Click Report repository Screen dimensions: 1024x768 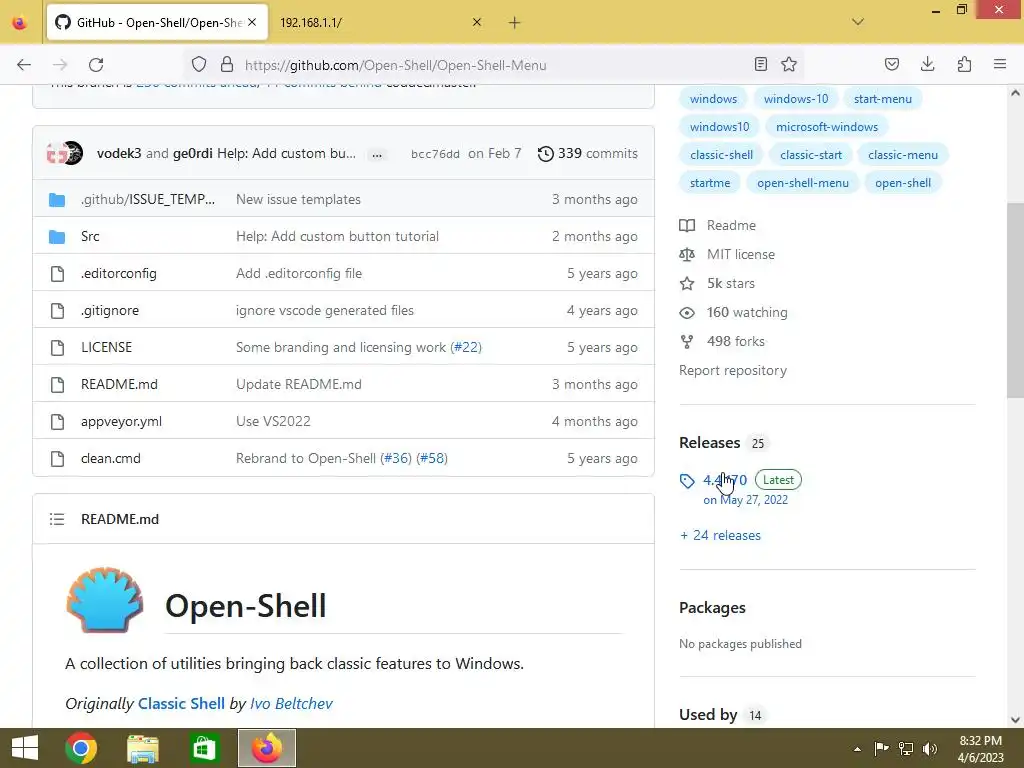click(x=733, y=370)
